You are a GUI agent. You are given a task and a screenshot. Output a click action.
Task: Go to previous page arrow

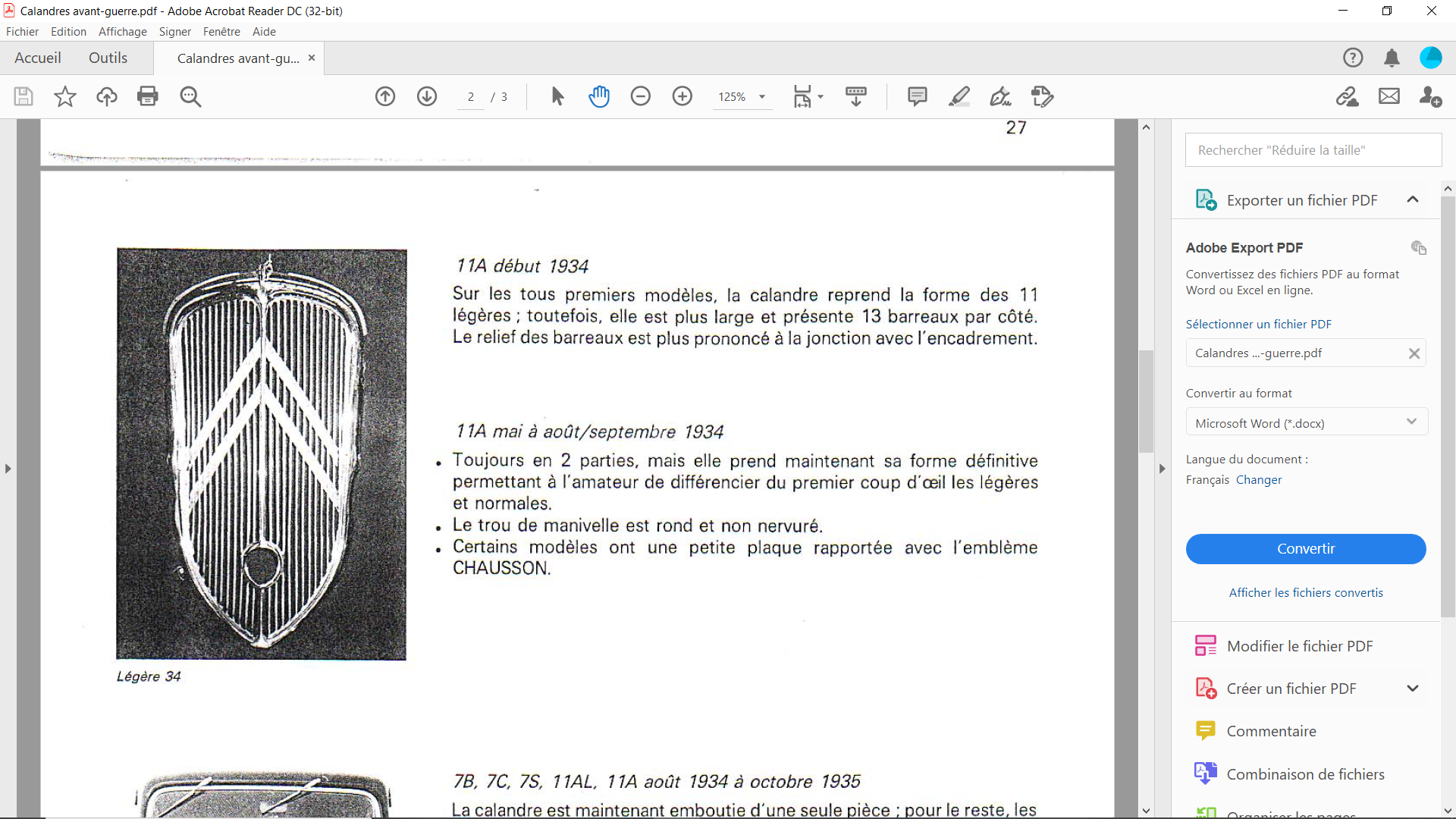click(x=385, y=96)
